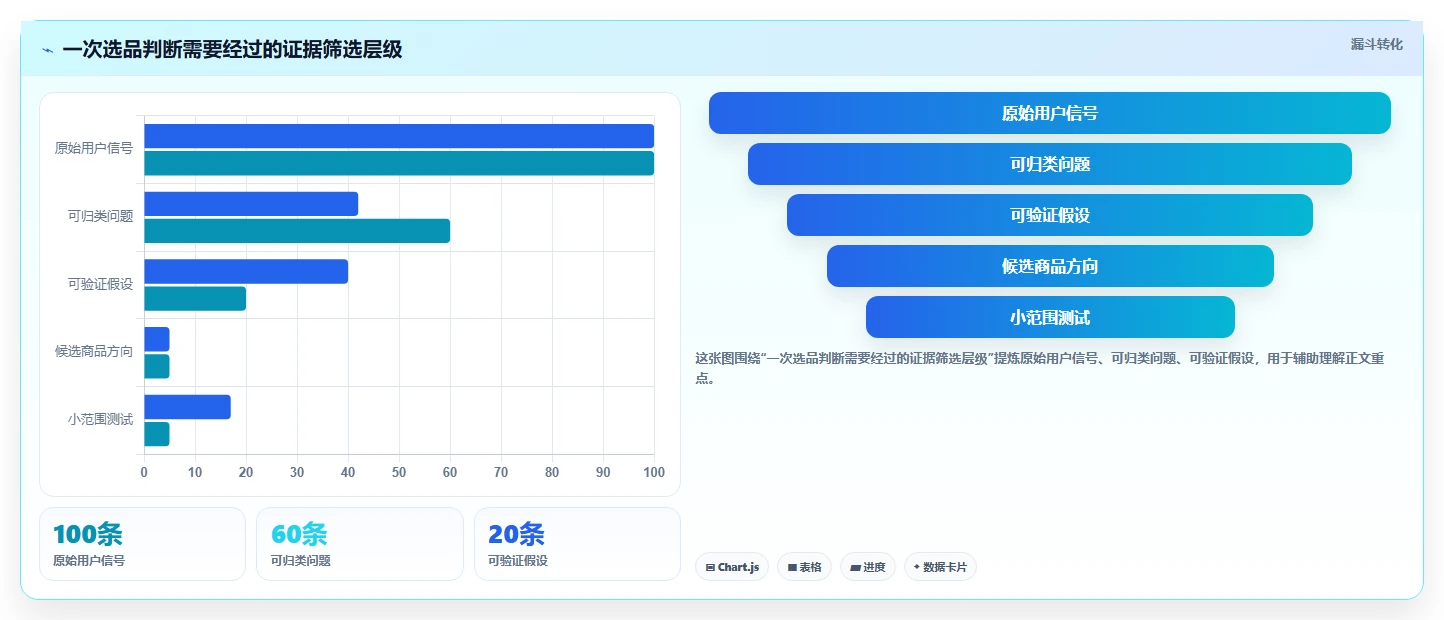Viewport: 1444px width, 620px height.
Task: Click the 漏斗转化 label in header
Action: click(1376, 45)
